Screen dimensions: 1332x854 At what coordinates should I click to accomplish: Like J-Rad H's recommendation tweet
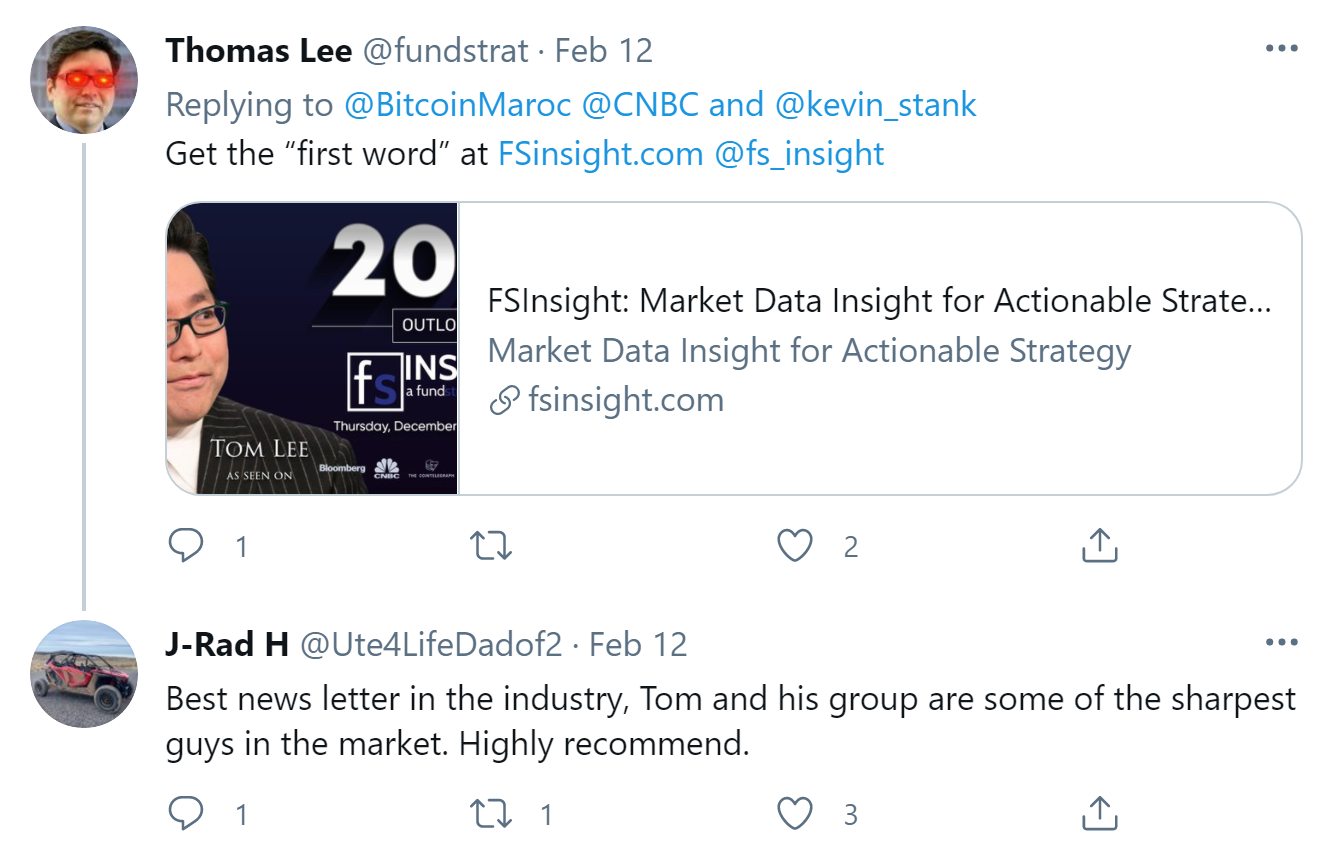(795, 814)
